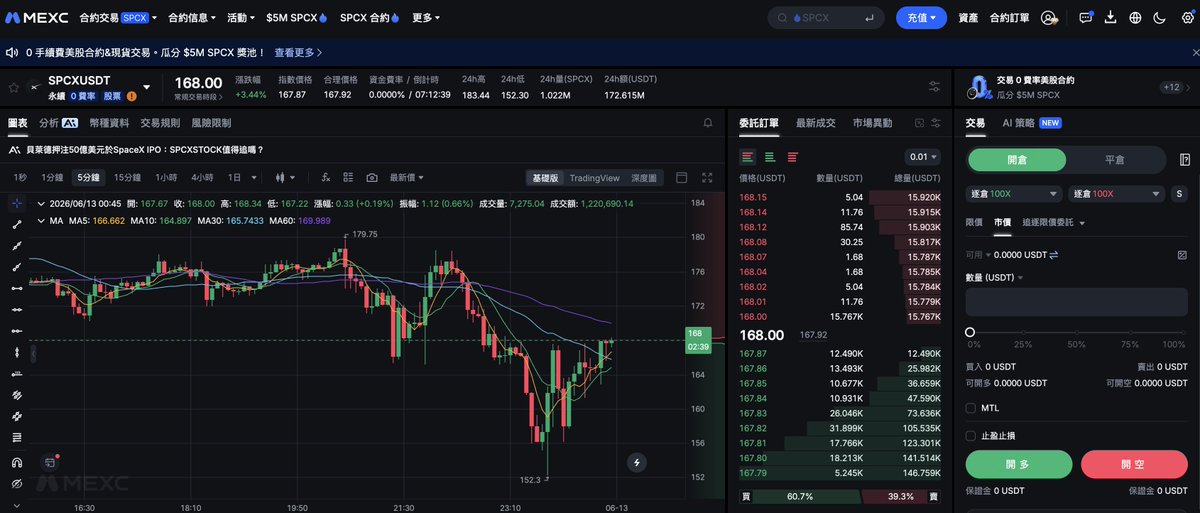Switch to the 最新成交 tab
The image size is (1200, 513).
tap(816, 123)
